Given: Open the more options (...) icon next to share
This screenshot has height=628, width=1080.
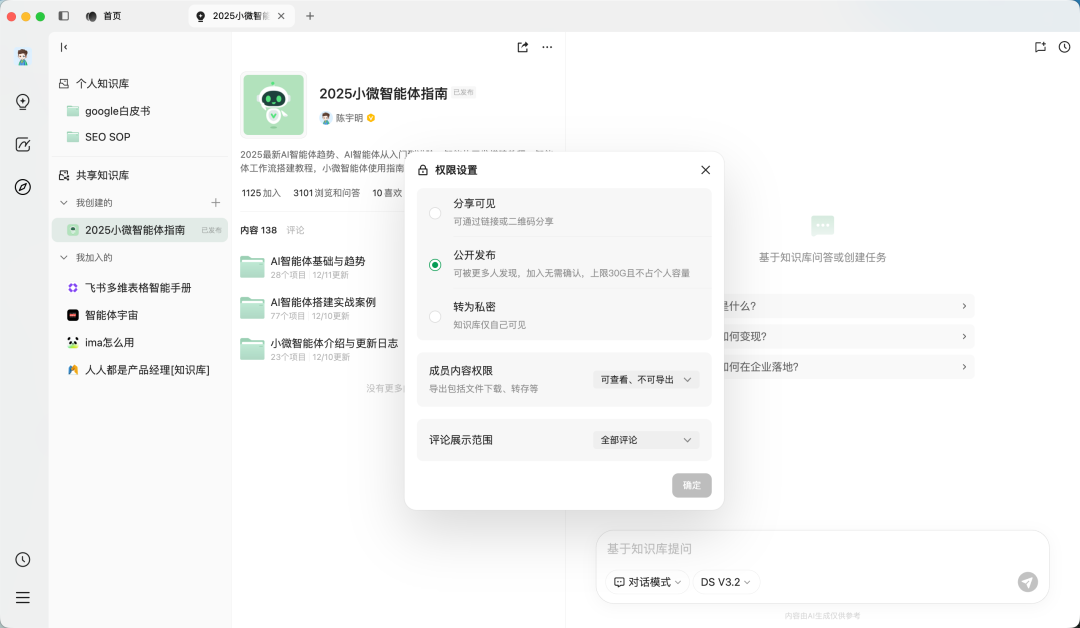Looking at the screenshot, I should coord(547,47).
